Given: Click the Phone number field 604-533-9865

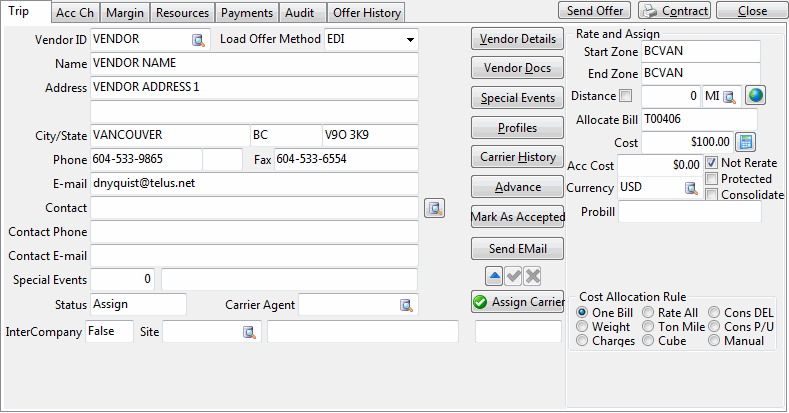Looking at the screenshot, I should [x=146, y=159].
